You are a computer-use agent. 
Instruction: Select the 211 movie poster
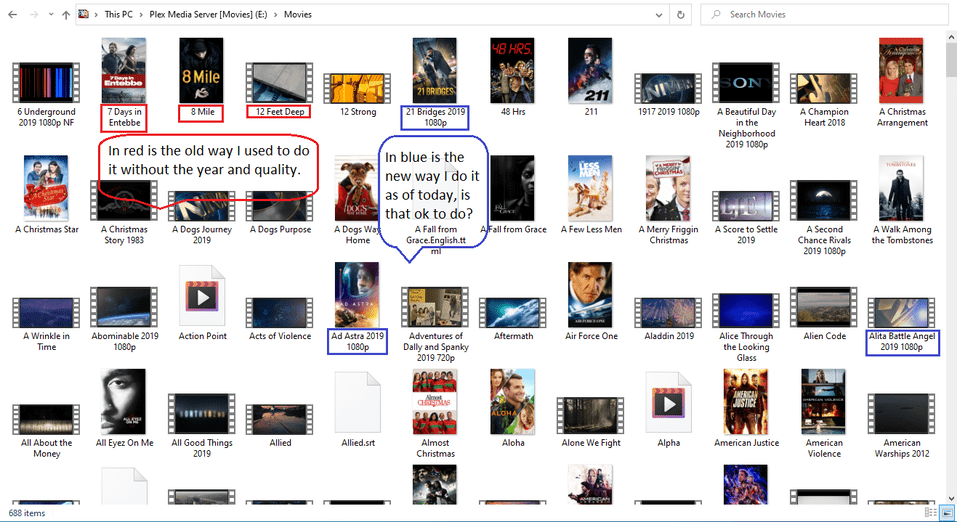coord(590,71)
